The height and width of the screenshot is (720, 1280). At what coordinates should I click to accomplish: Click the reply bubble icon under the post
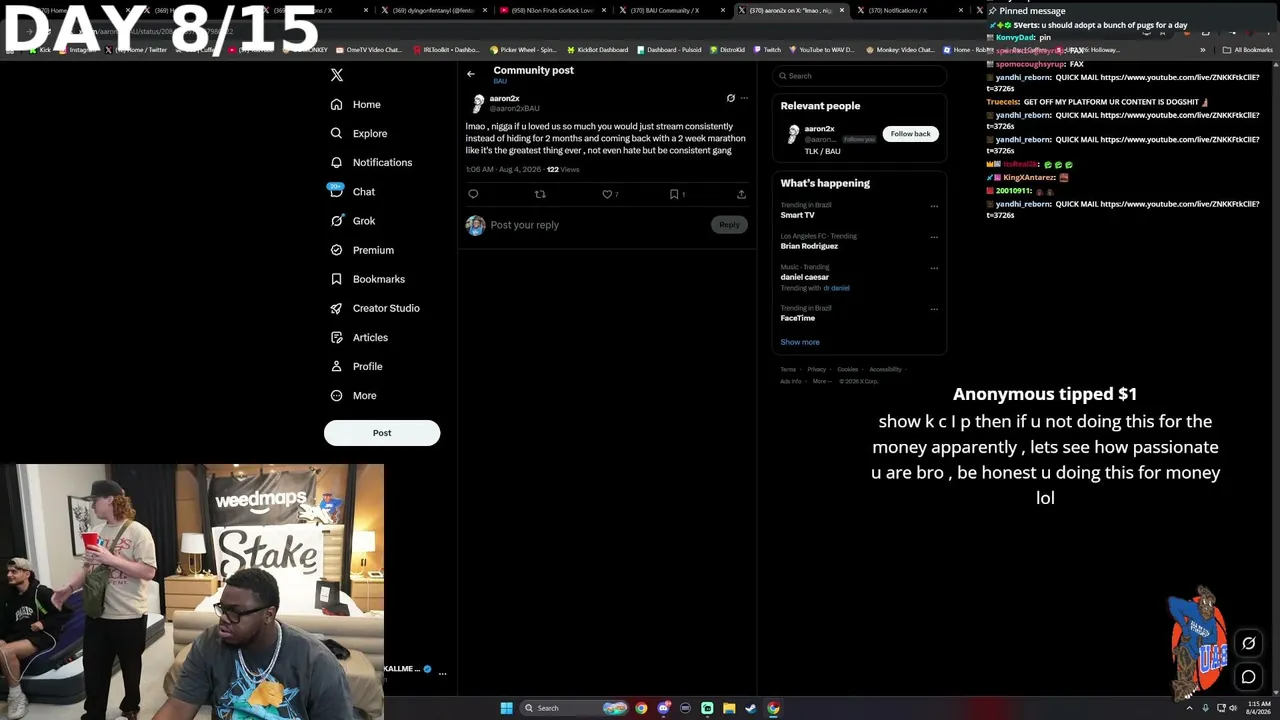point(473,194)
